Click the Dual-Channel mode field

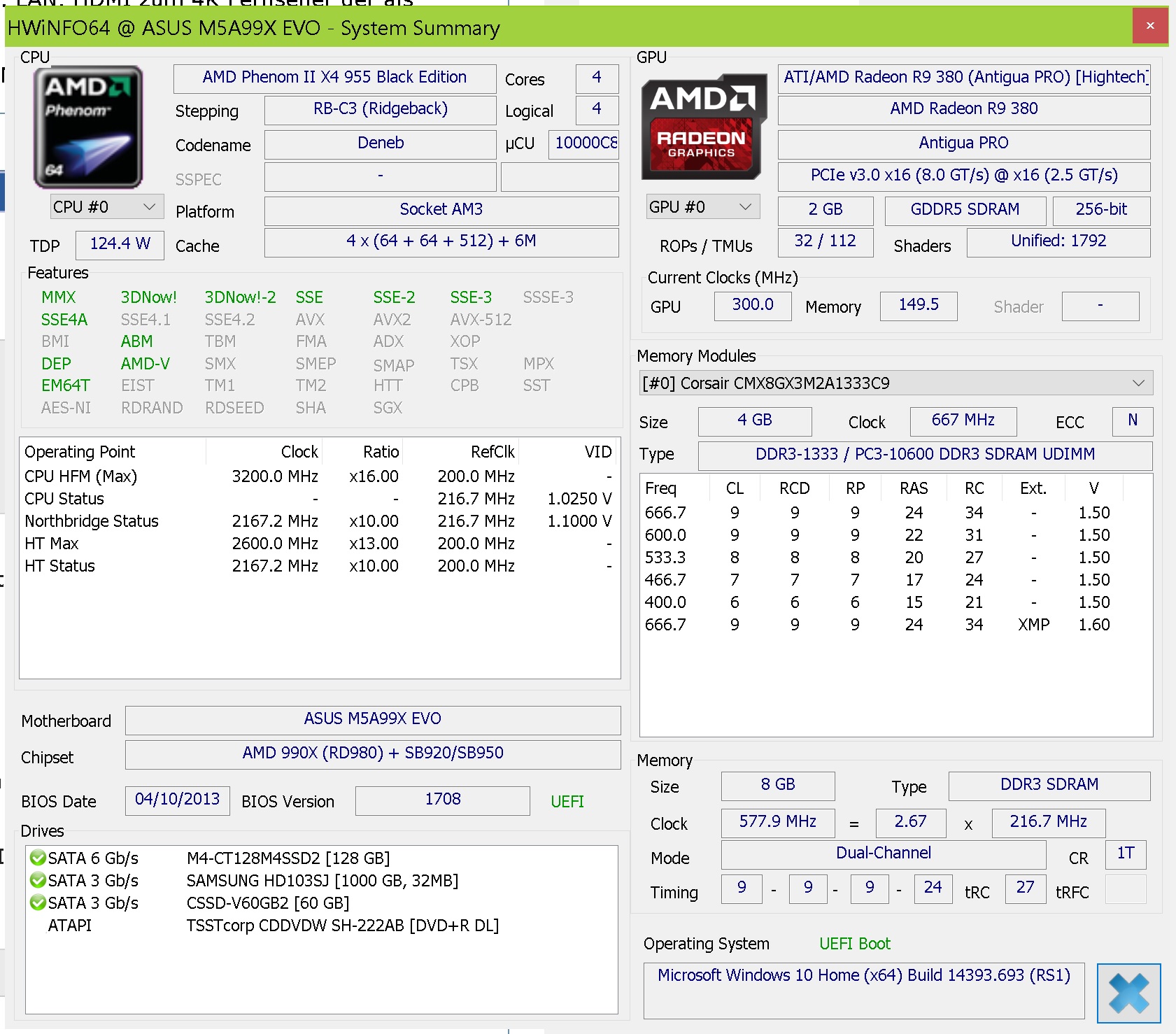pos(884,854)
